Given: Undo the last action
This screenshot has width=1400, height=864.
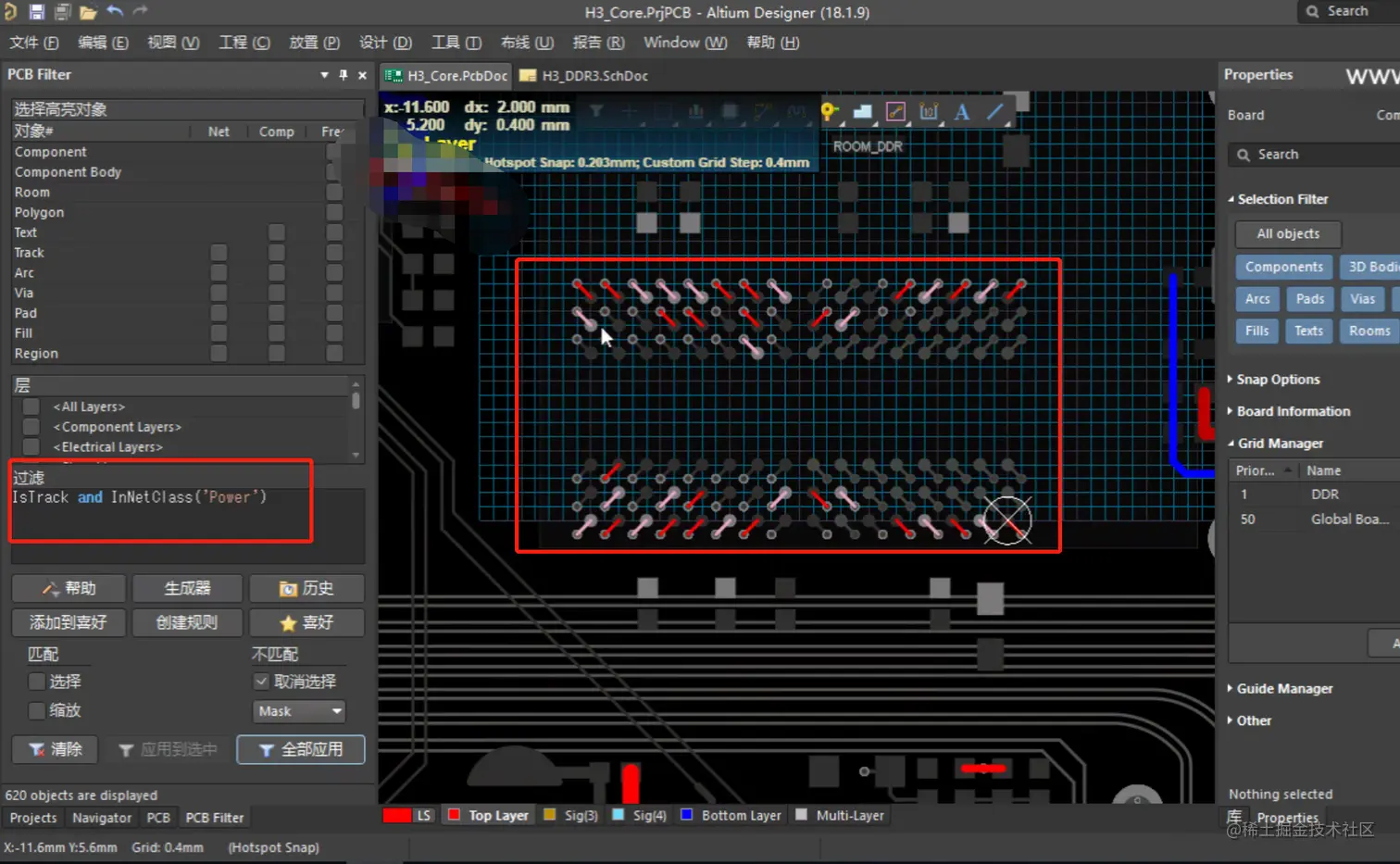Looking at the screenshot, I should [115, 11].
